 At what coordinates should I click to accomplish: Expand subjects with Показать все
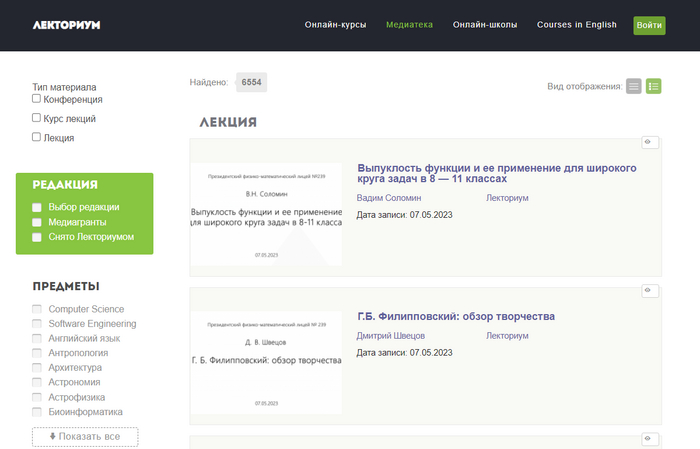click(85, 437)
